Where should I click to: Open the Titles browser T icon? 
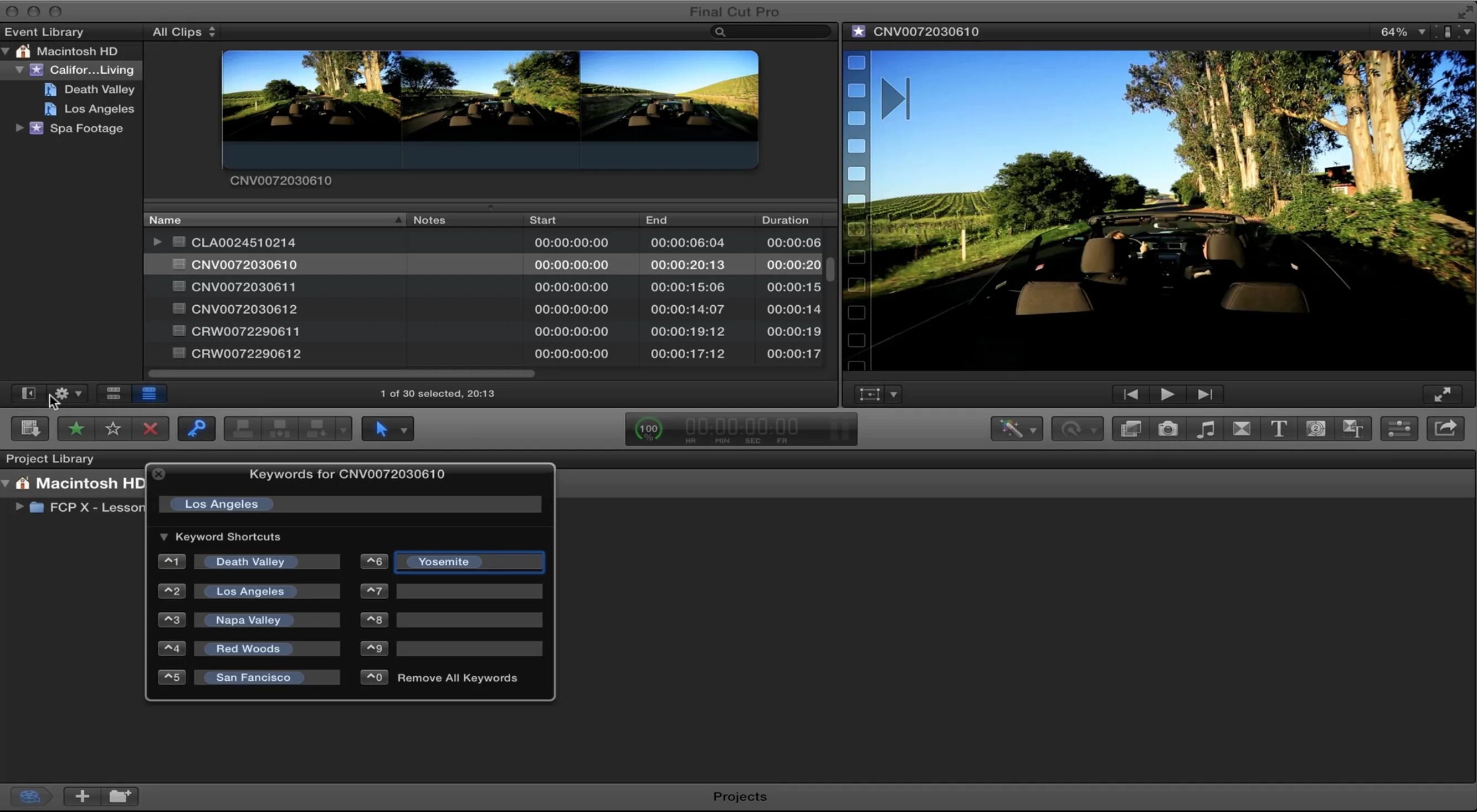[1278, 429]
